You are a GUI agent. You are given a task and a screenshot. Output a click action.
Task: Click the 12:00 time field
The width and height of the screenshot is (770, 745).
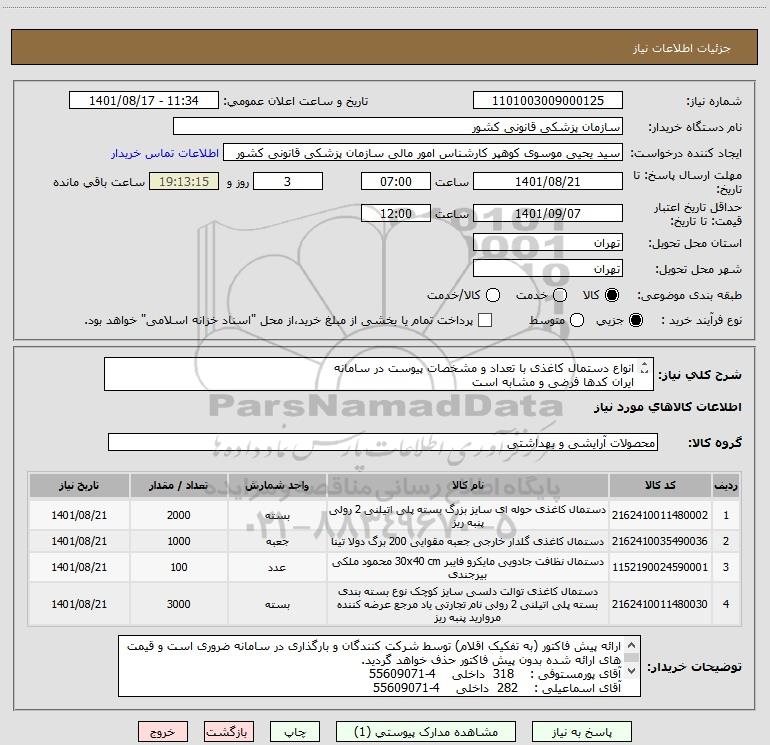click(x=396, y=214)
